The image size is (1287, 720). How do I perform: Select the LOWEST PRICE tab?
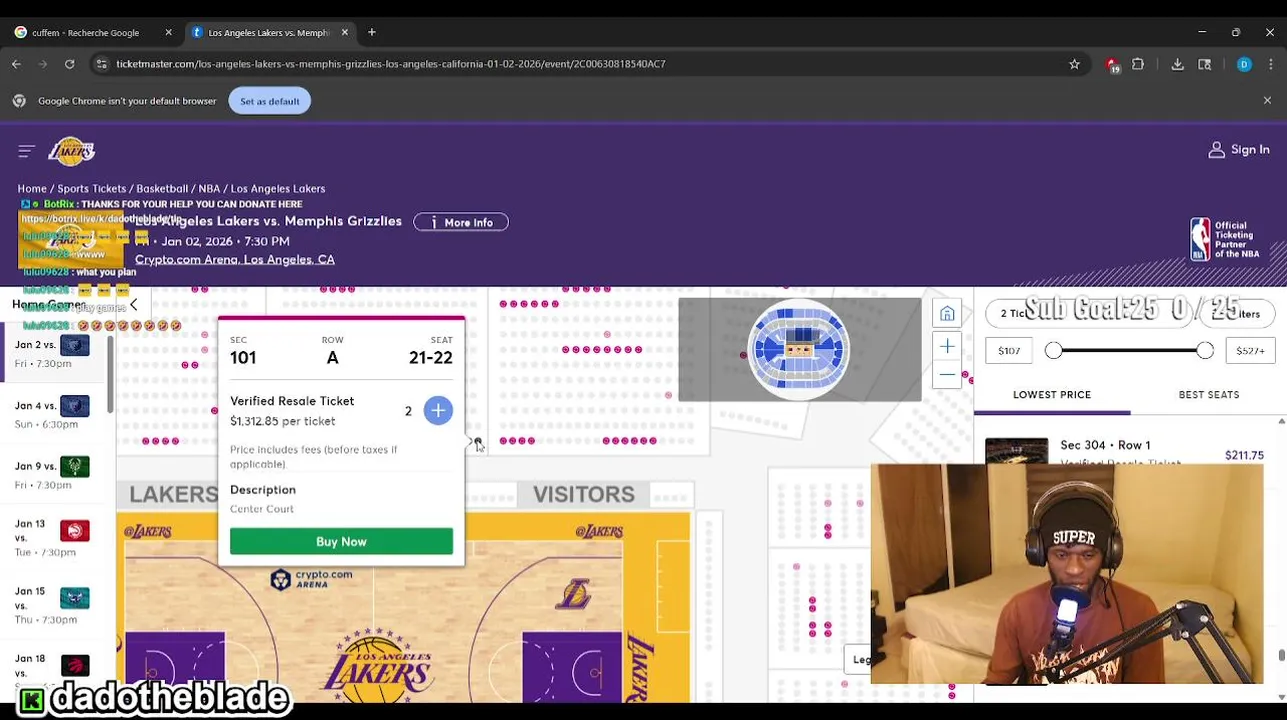click(x=1052, y=395)
